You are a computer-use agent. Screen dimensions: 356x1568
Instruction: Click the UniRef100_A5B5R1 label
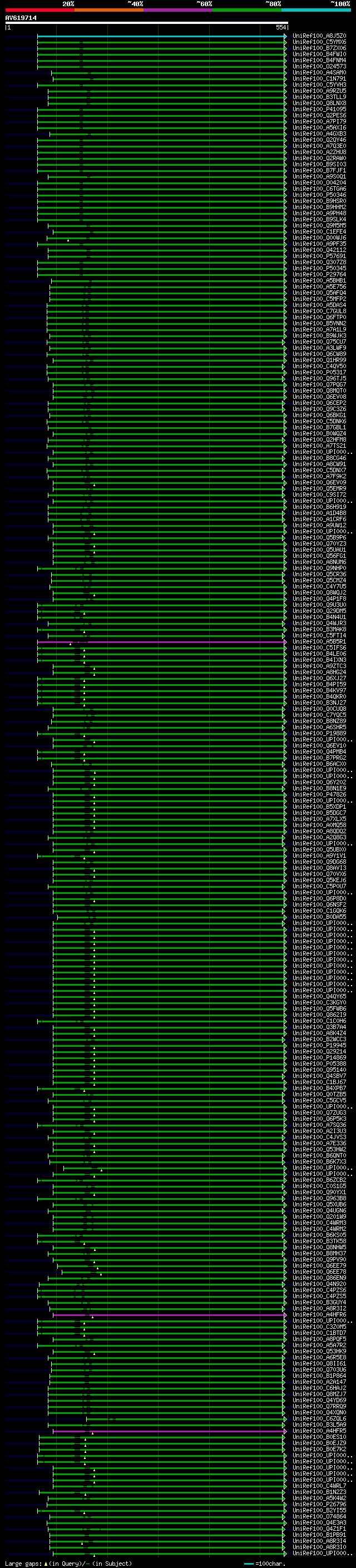tap(319, 641)
